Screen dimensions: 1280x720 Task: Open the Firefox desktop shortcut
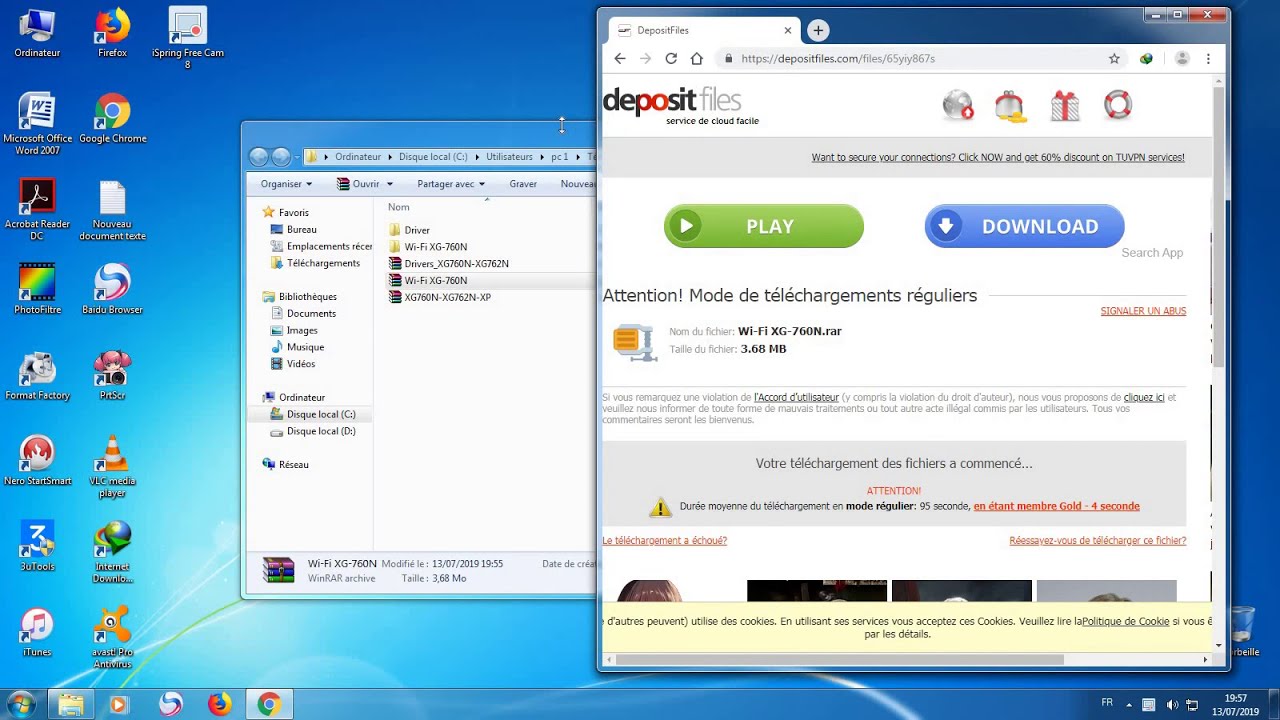click(x=112, y=33)
